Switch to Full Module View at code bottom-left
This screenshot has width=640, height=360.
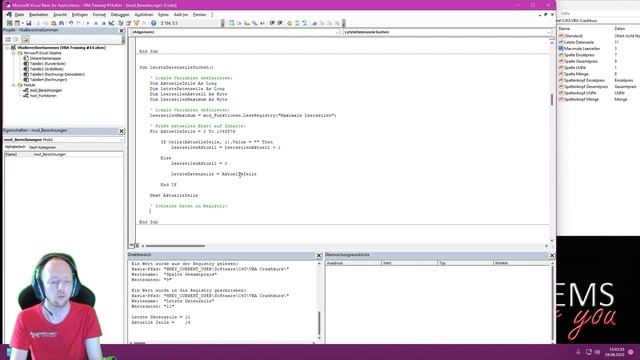tap(137, 245)
